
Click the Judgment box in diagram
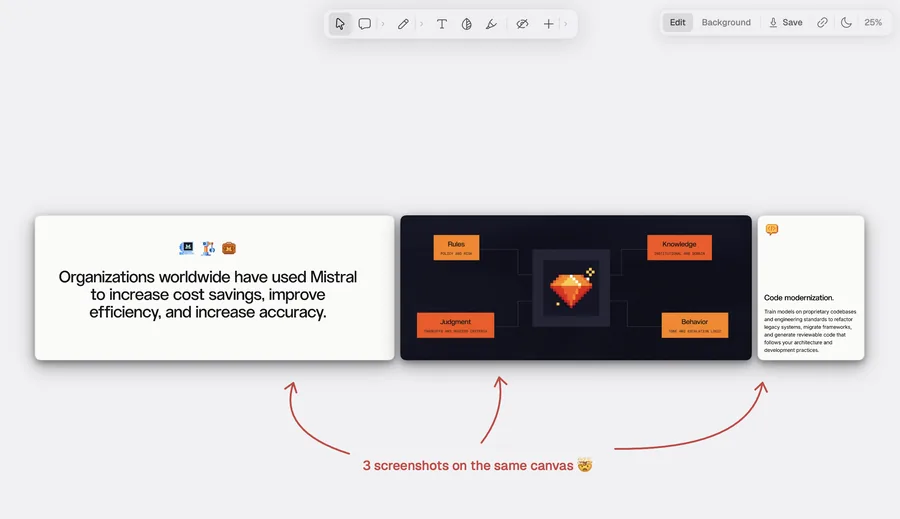[x=455, y=325]
